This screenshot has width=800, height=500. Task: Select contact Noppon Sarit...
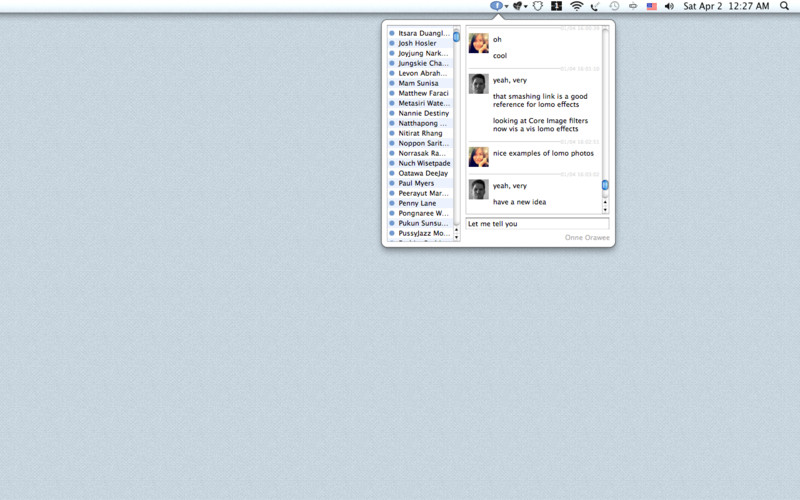coord(420,143)
